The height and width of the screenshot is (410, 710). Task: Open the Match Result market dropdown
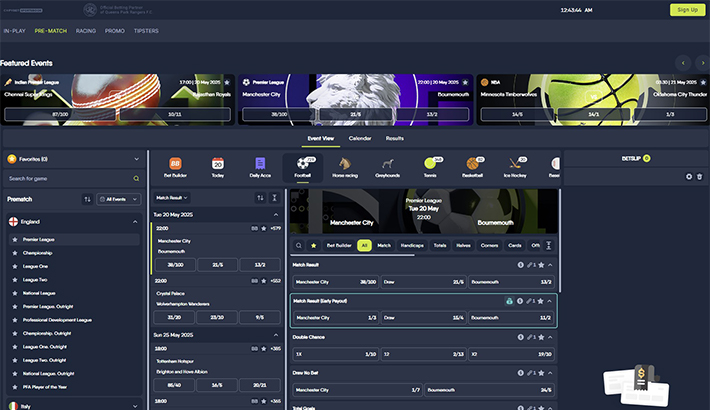coord(172,198)
